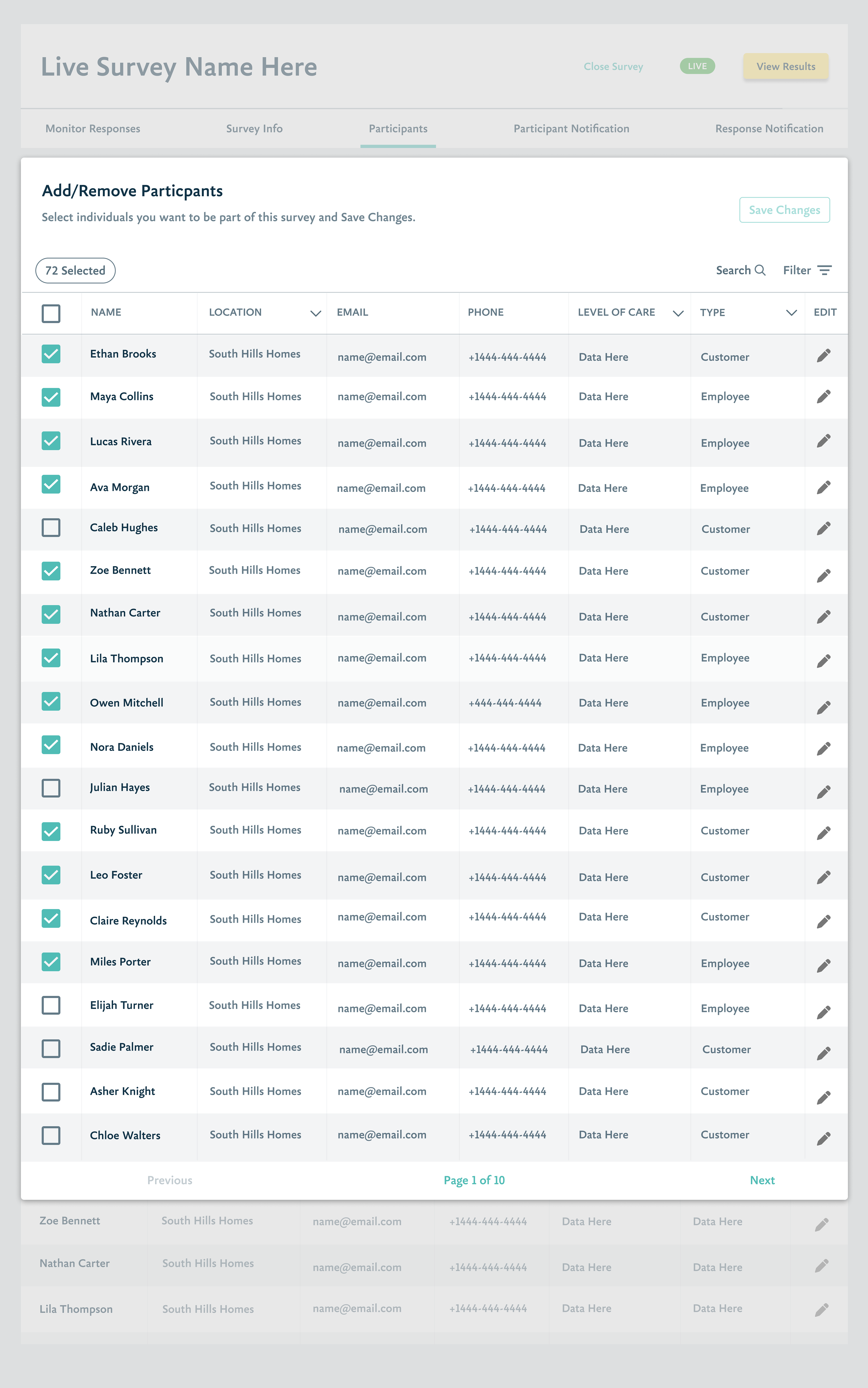Edit Julian Hayes entry with pencil
Screen dimensions: 868x1388
coord(823,792)
